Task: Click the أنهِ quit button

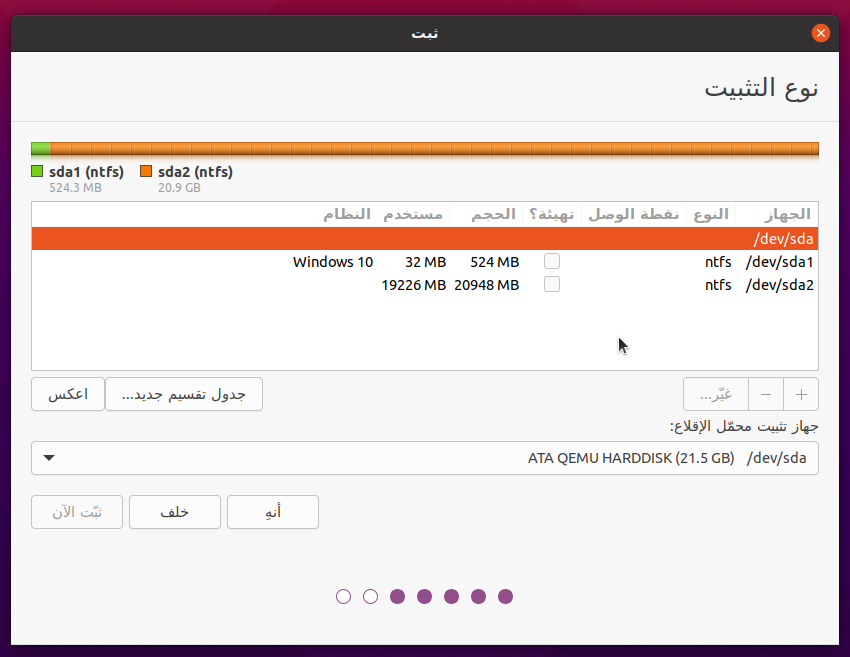Action: coord(273,512)
